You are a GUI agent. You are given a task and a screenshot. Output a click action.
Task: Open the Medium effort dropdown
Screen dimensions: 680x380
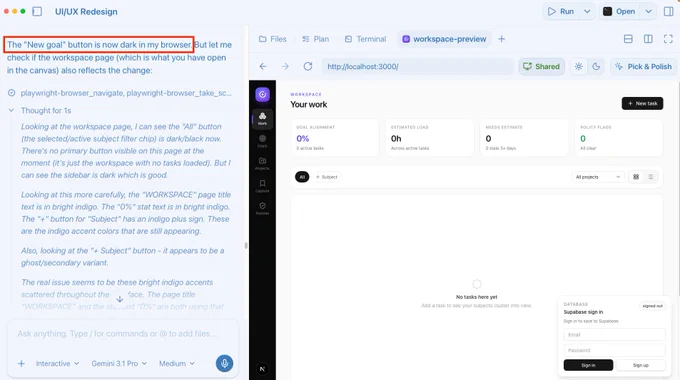177,364
